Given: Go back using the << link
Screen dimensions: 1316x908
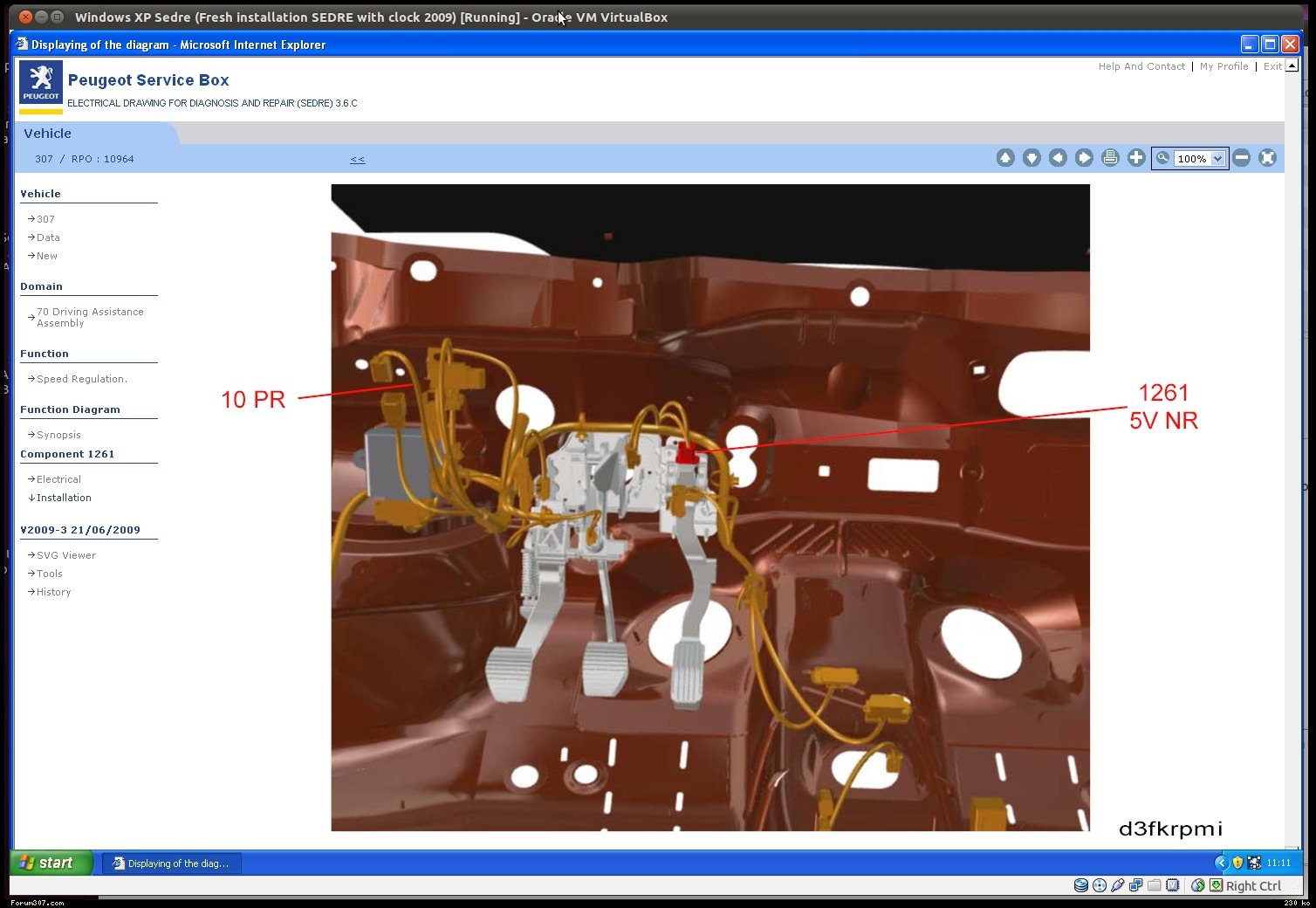Looking at the screenshot, I should coord(358,159).
